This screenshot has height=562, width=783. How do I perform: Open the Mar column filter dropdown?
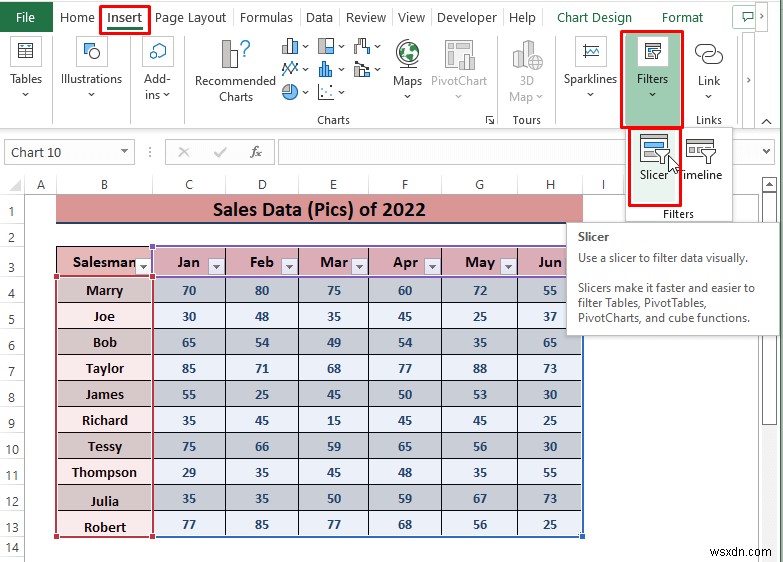tap(359, 267)
